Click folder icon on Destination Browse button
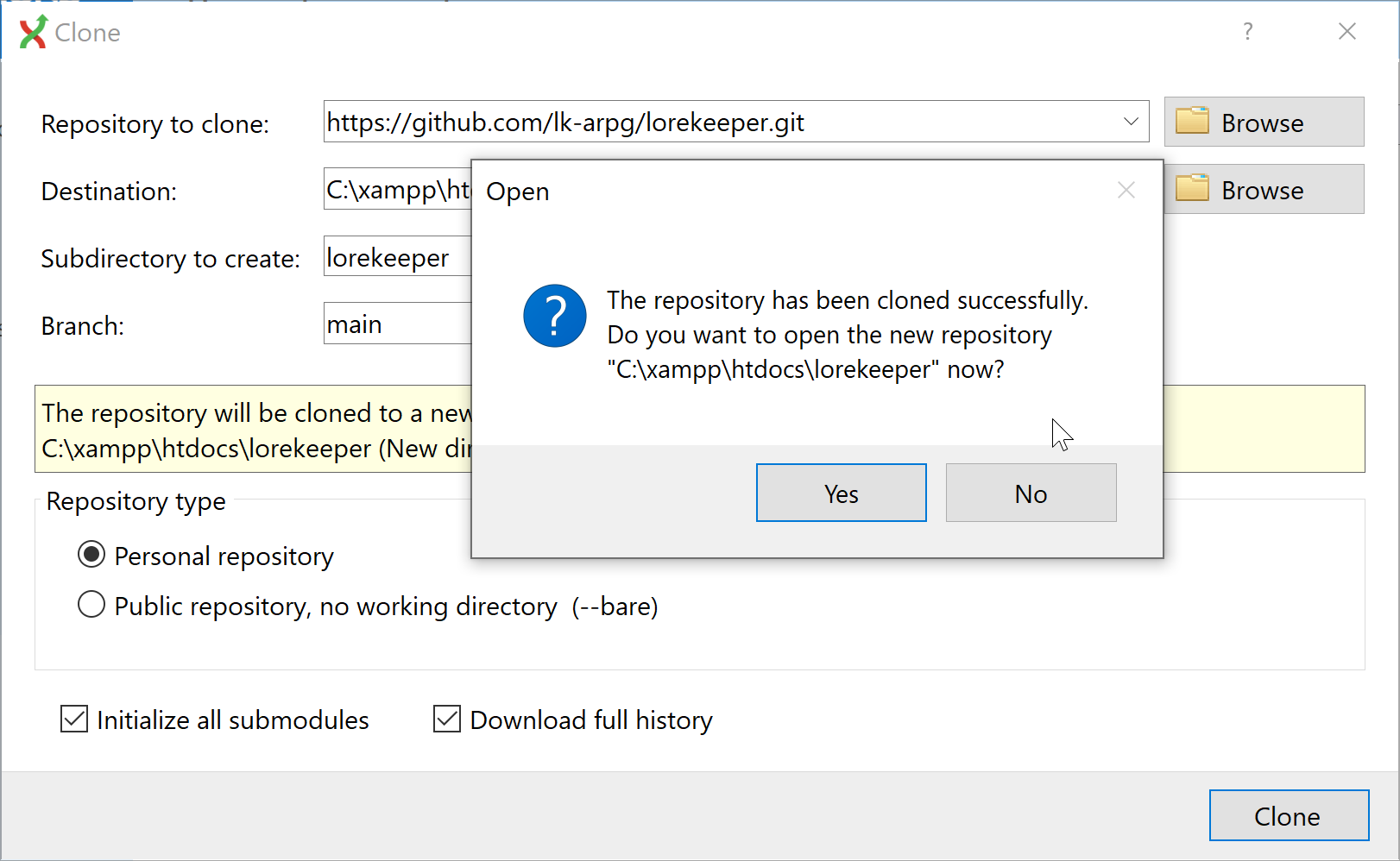This screenshot has width=1400, height=861. click(1192, 189)
